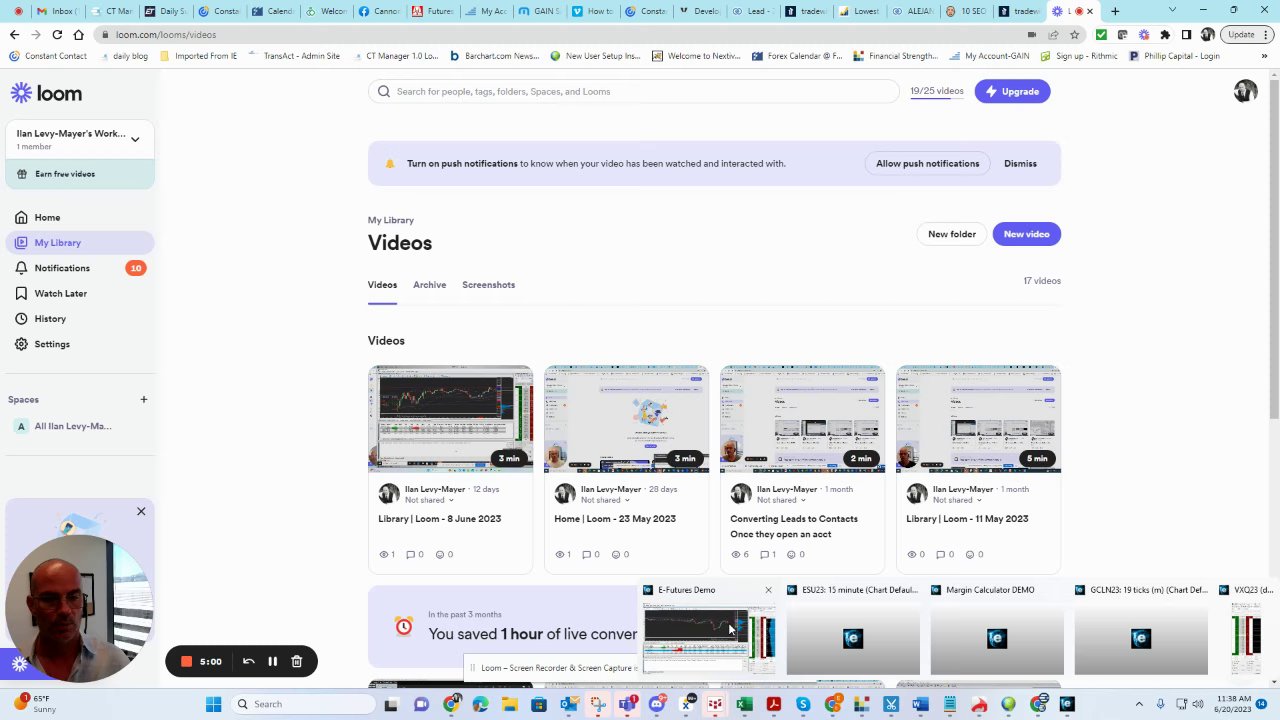Restart recording with the undo arrow
1280x720 pixels.
tap(249, 661)
